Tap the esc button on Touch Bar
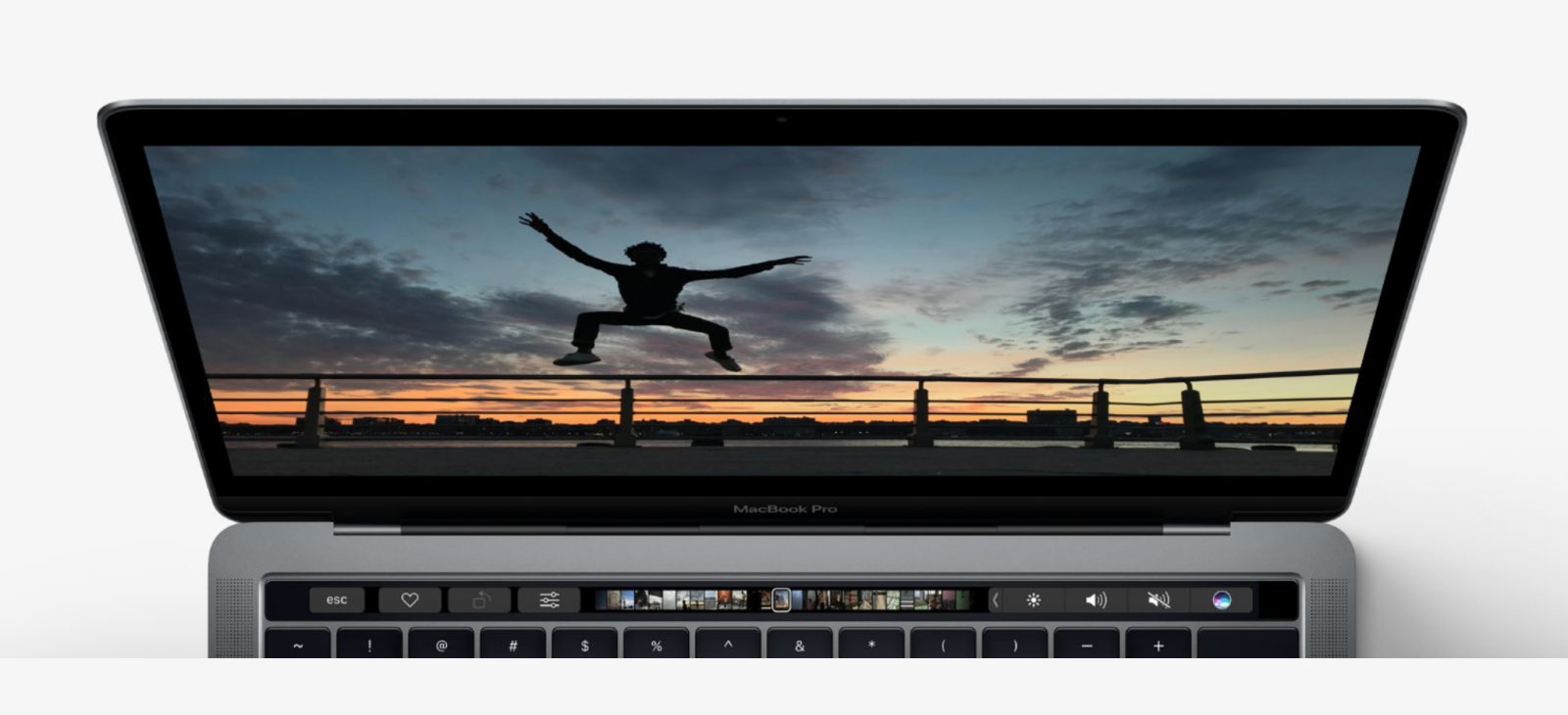 coord(336,599)
